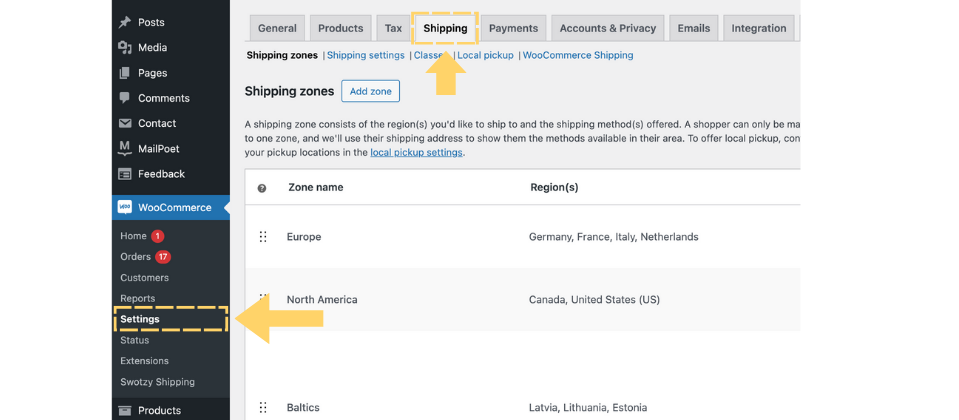Viewport: 959px width, 420px height.
Task: Click the Feedback form icon
Action: (125, 174)
